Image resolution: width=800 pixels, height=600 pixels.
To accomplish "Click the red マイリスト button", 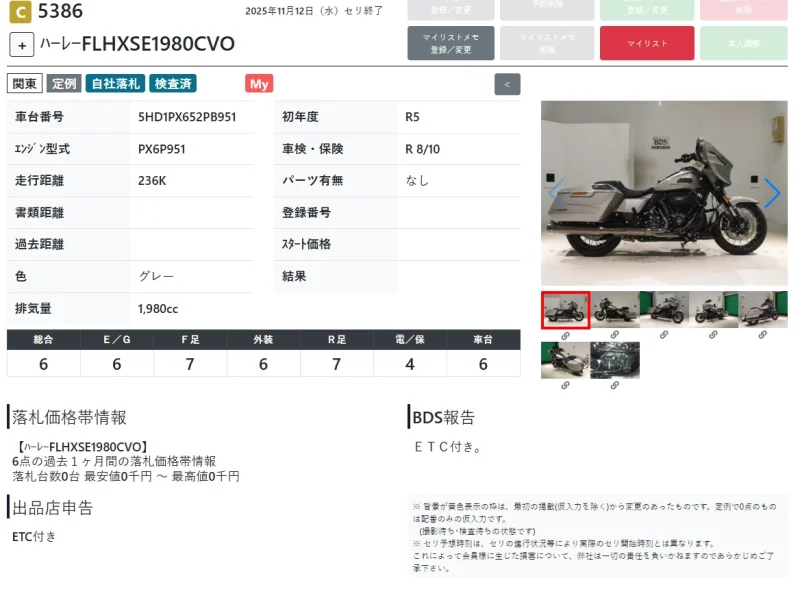I will pos(647,43).
